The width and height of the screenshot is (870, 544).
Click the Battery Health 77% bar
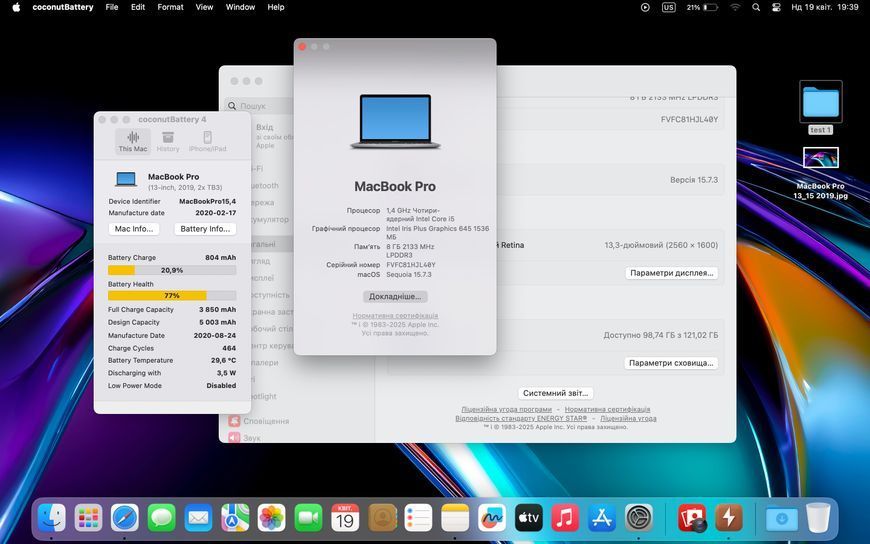[x=172, y=296]
